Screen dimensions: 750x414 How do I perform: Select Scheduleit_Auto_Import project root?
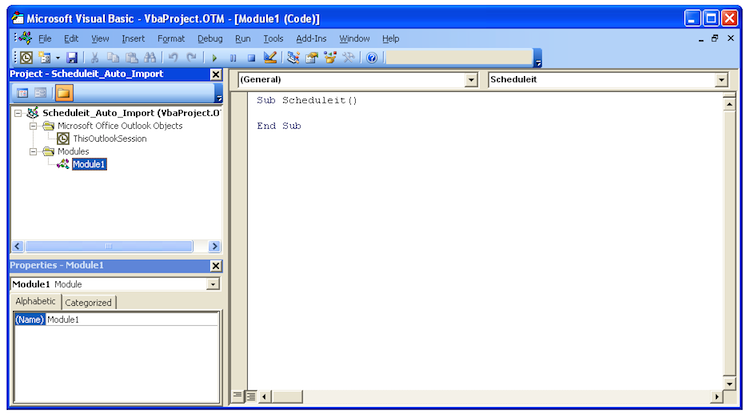[x=131, y=113]
